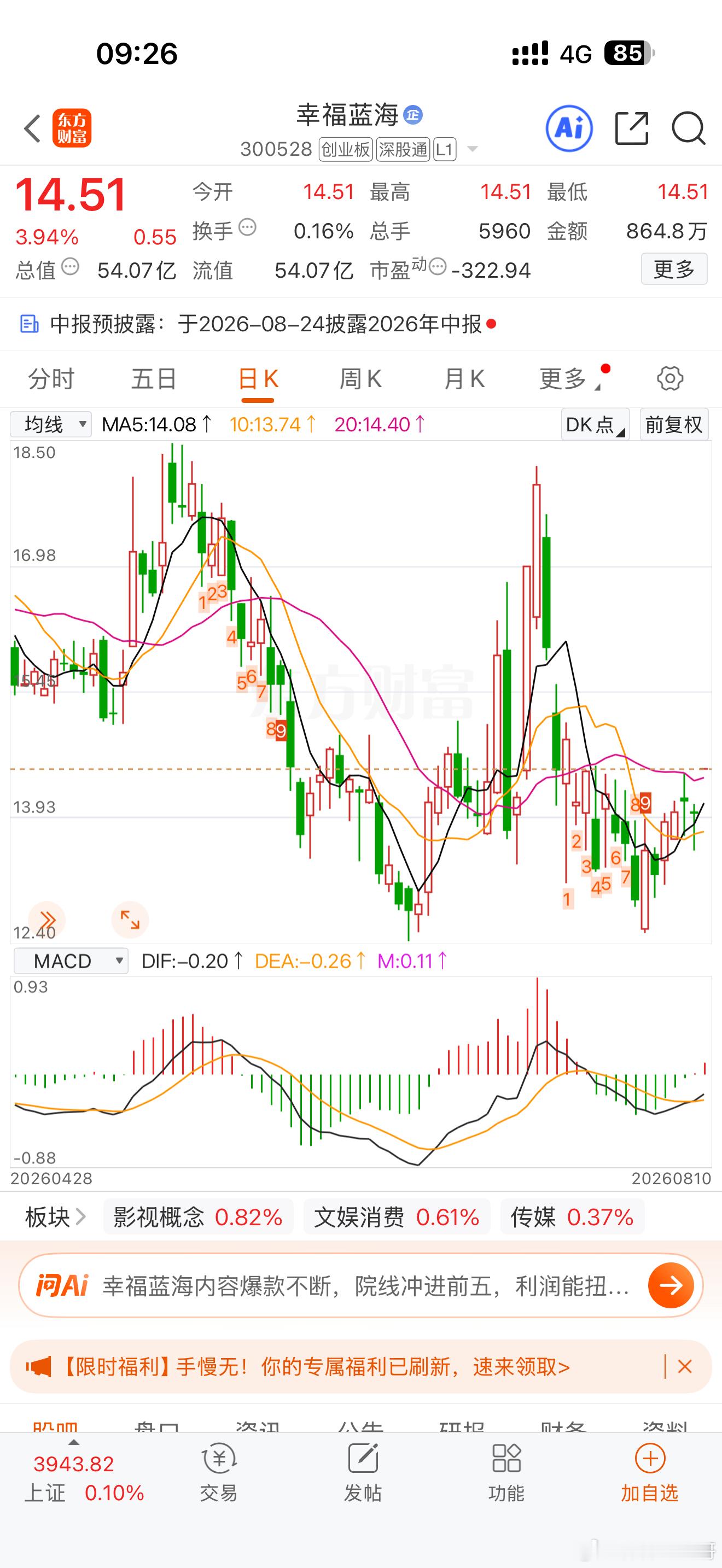Switch to the 五日 tab

(154, 379)
